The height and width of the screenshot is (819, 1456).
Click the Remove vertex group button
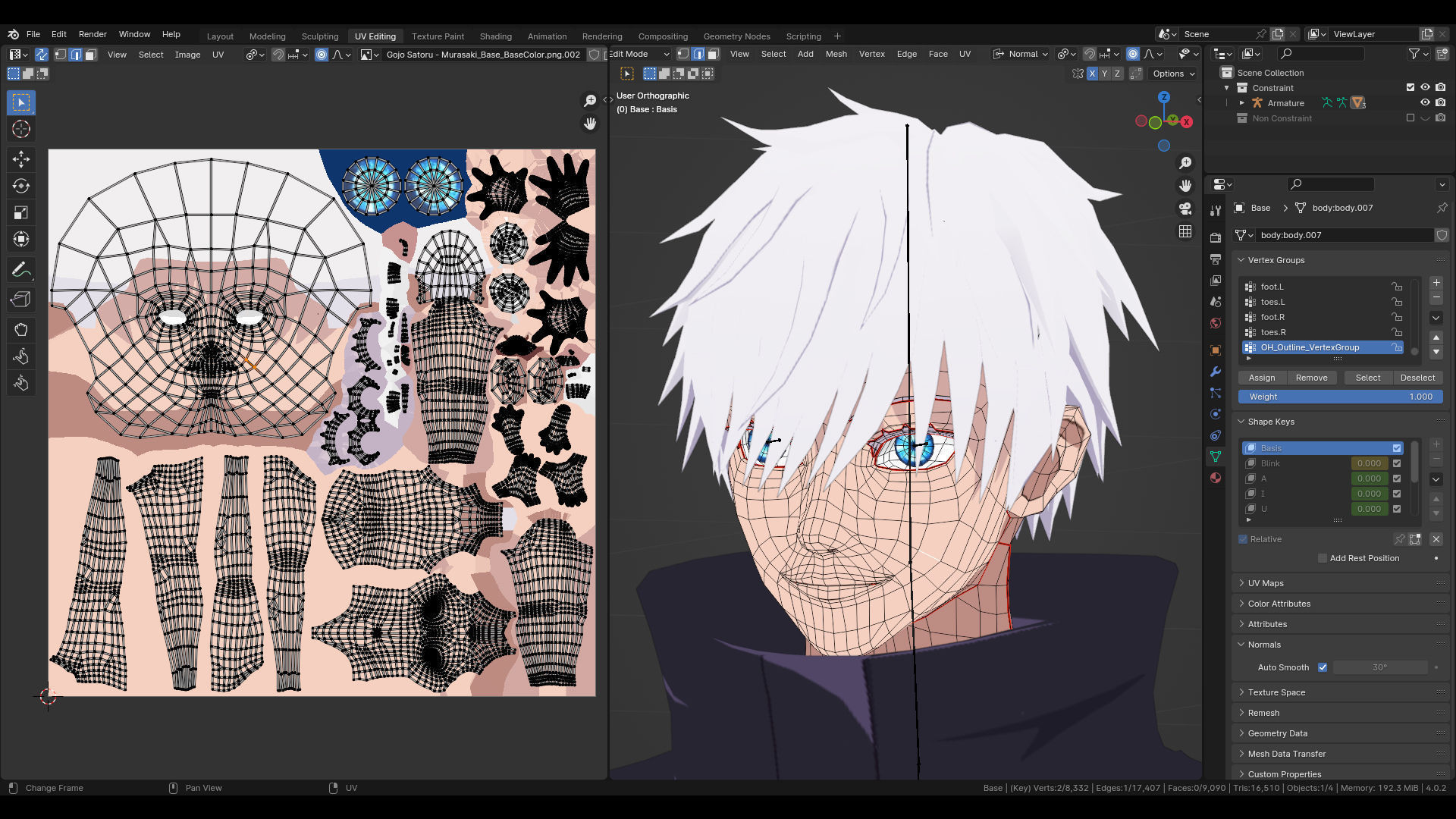(x=1311, y=378)
